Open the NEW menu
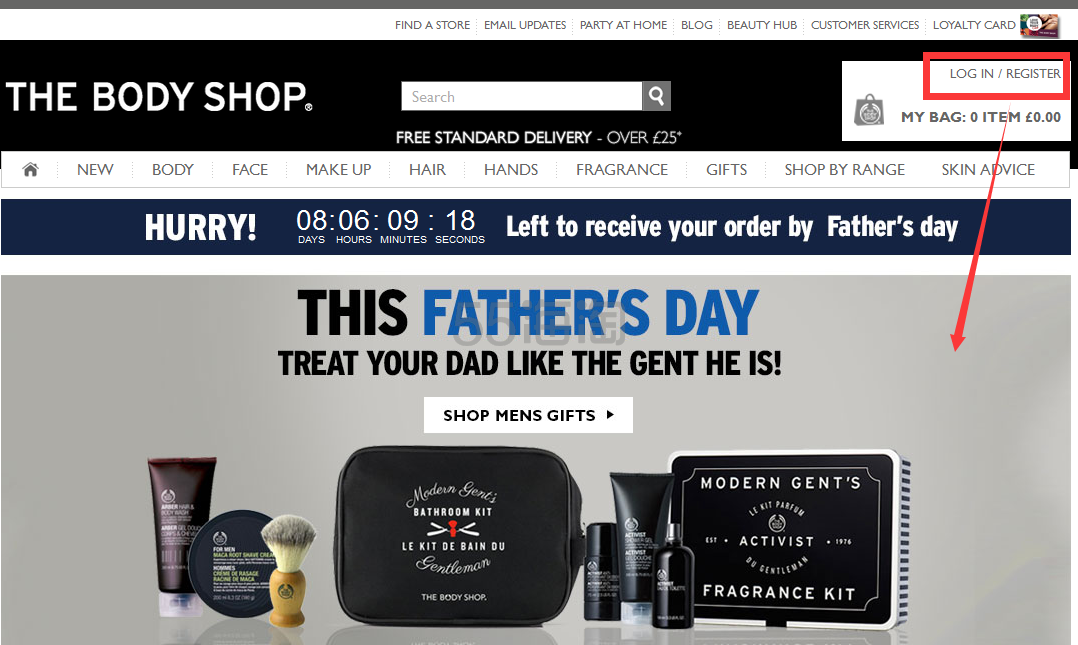The height and width of the screenshot is (645, 1078). click(95, 170)
